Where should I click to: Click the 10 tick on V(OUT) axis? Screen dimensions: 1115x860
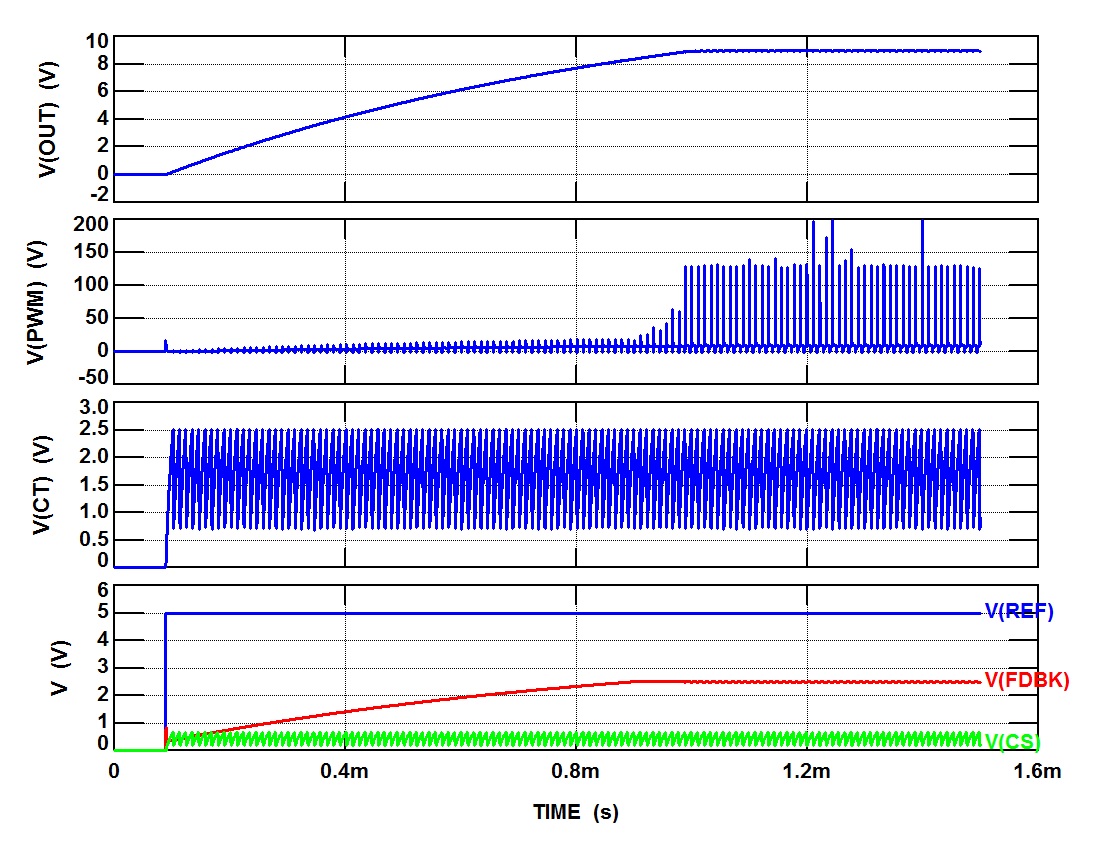(98, 41)
